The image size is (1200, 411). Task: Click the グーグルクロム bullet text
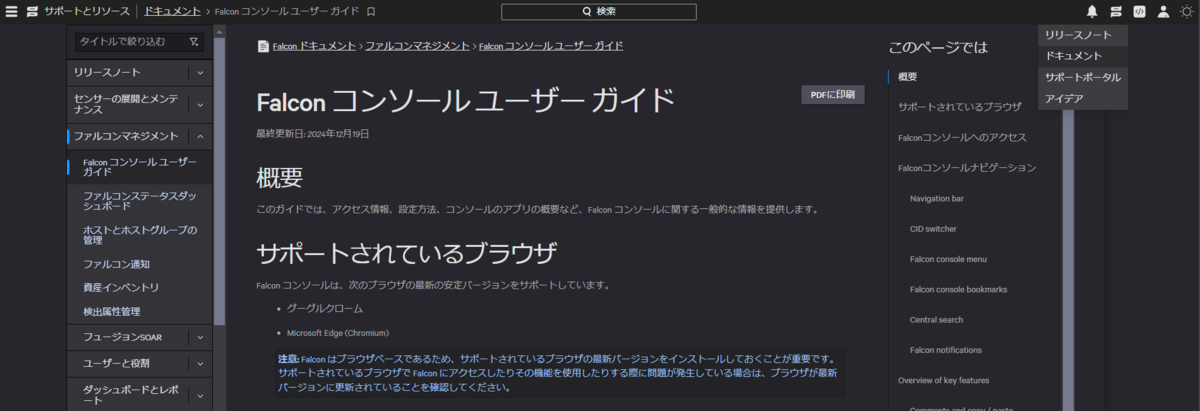pos(325,309)
